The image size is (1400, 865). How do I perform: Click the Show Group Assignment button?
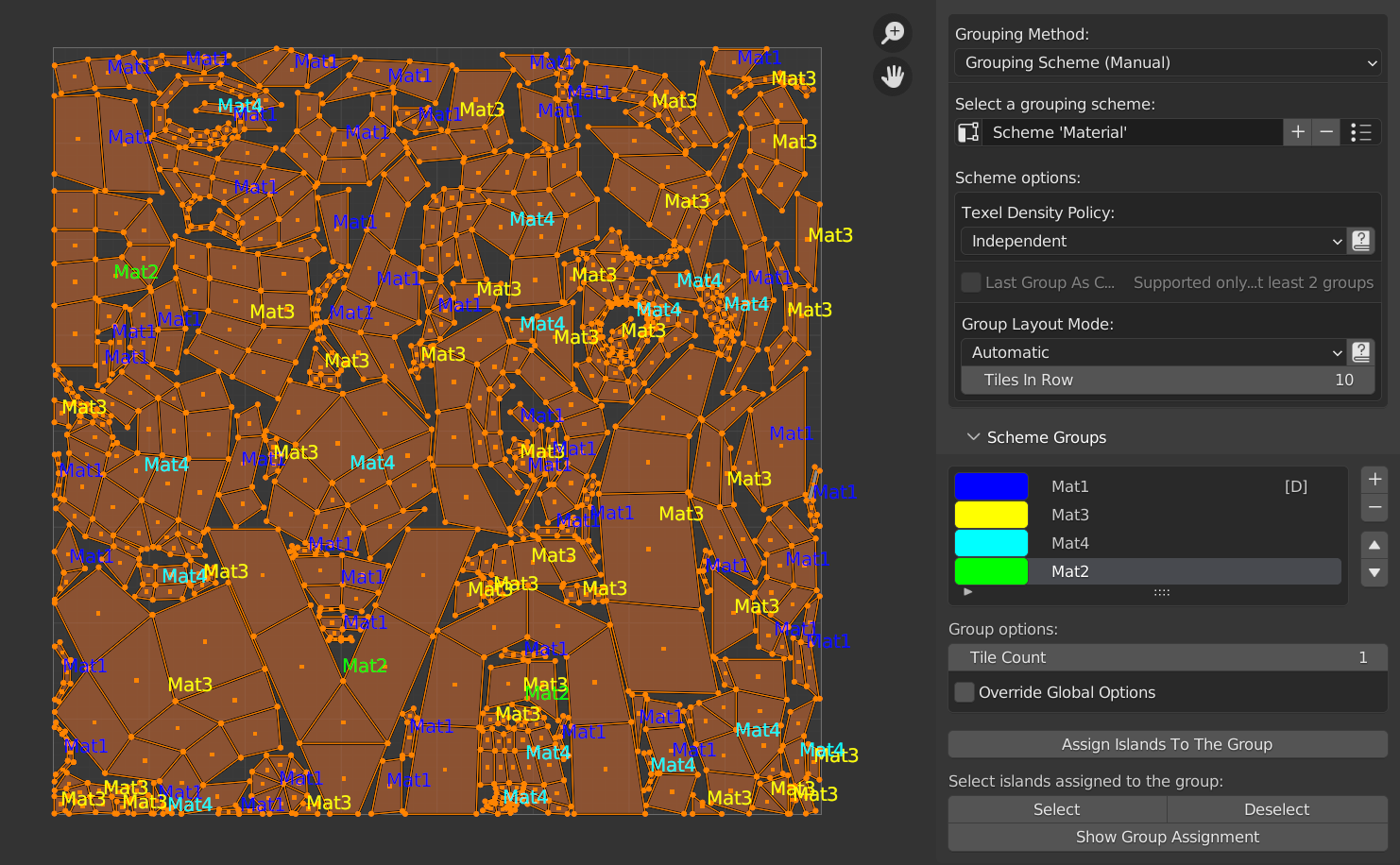[x=1167, y=837]
